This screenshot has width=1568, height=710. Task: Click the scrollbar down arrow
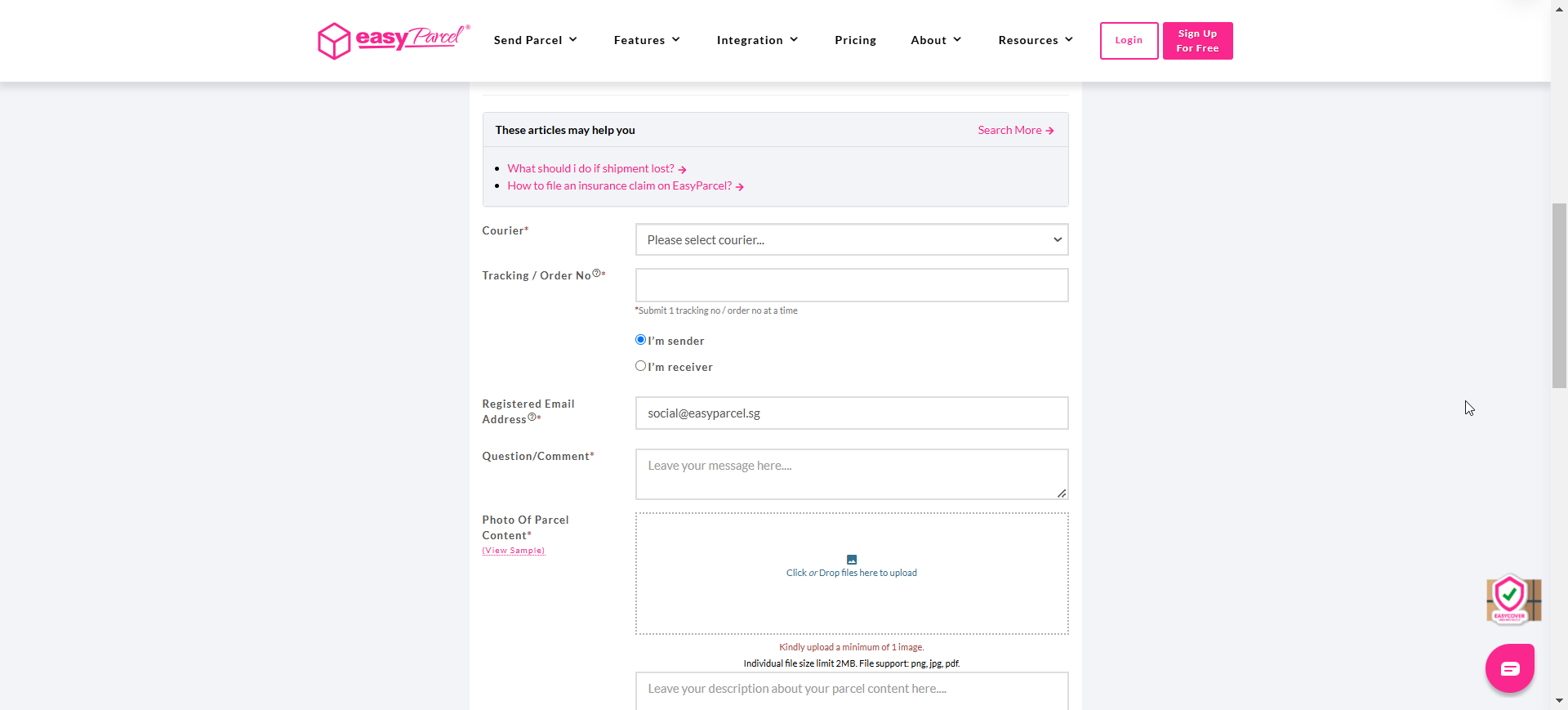1559,701
